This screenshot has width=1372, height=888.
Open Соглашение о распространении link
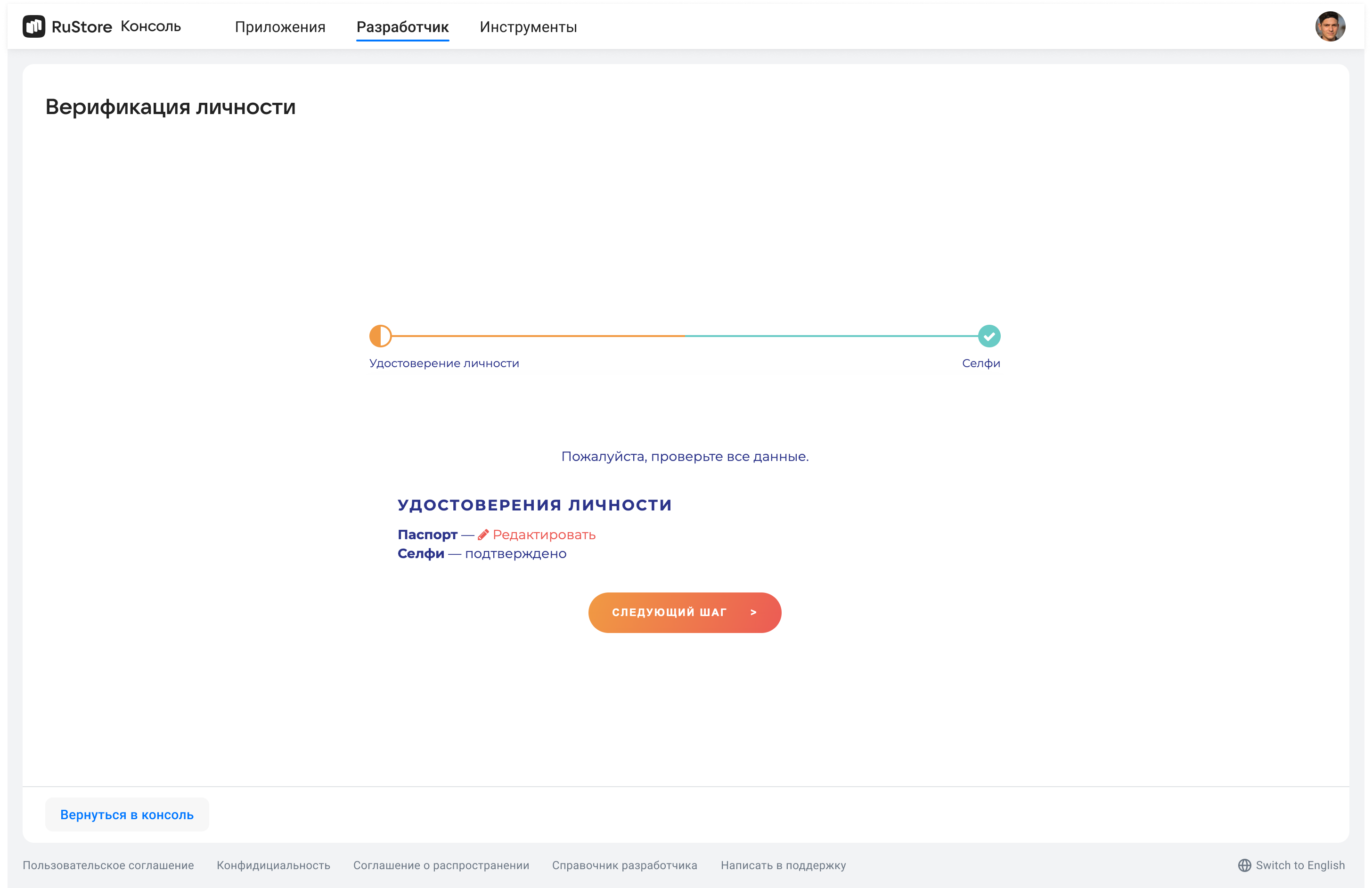pyautogui.click(x=441, y=865)
